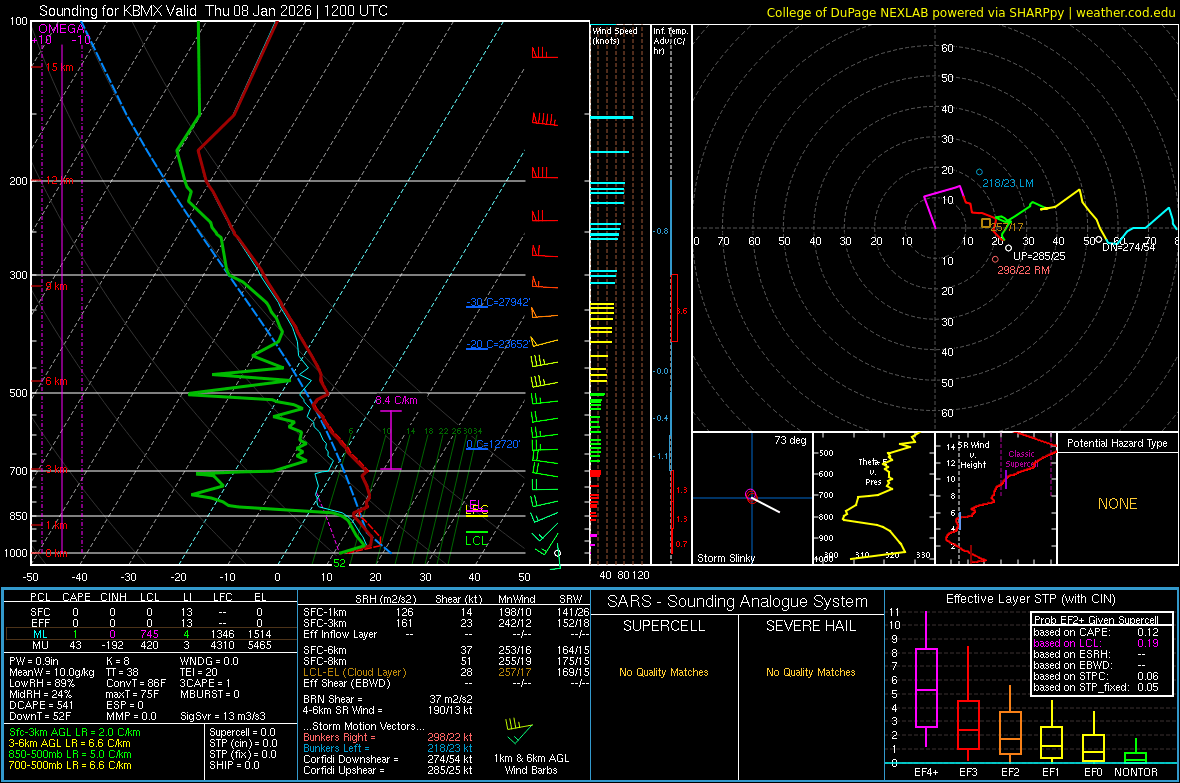Click the 'Storm Slinky' label

coord(725,558)
